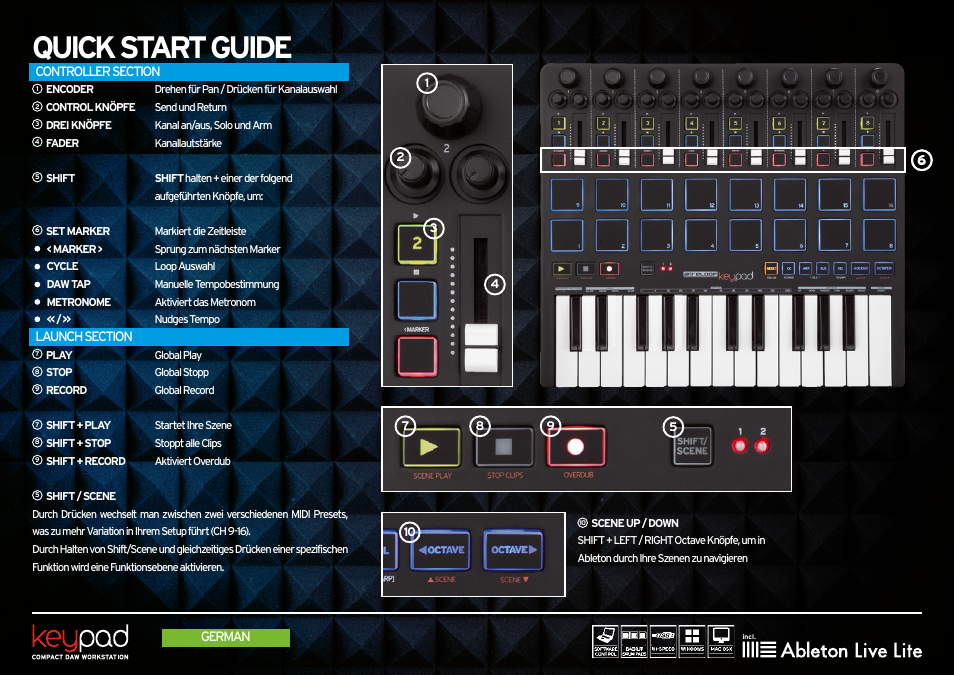This screenshot has height=675, width=954.
Task: Click the LAUNCH SECTION blue header
Action: (x=189, y=337)
